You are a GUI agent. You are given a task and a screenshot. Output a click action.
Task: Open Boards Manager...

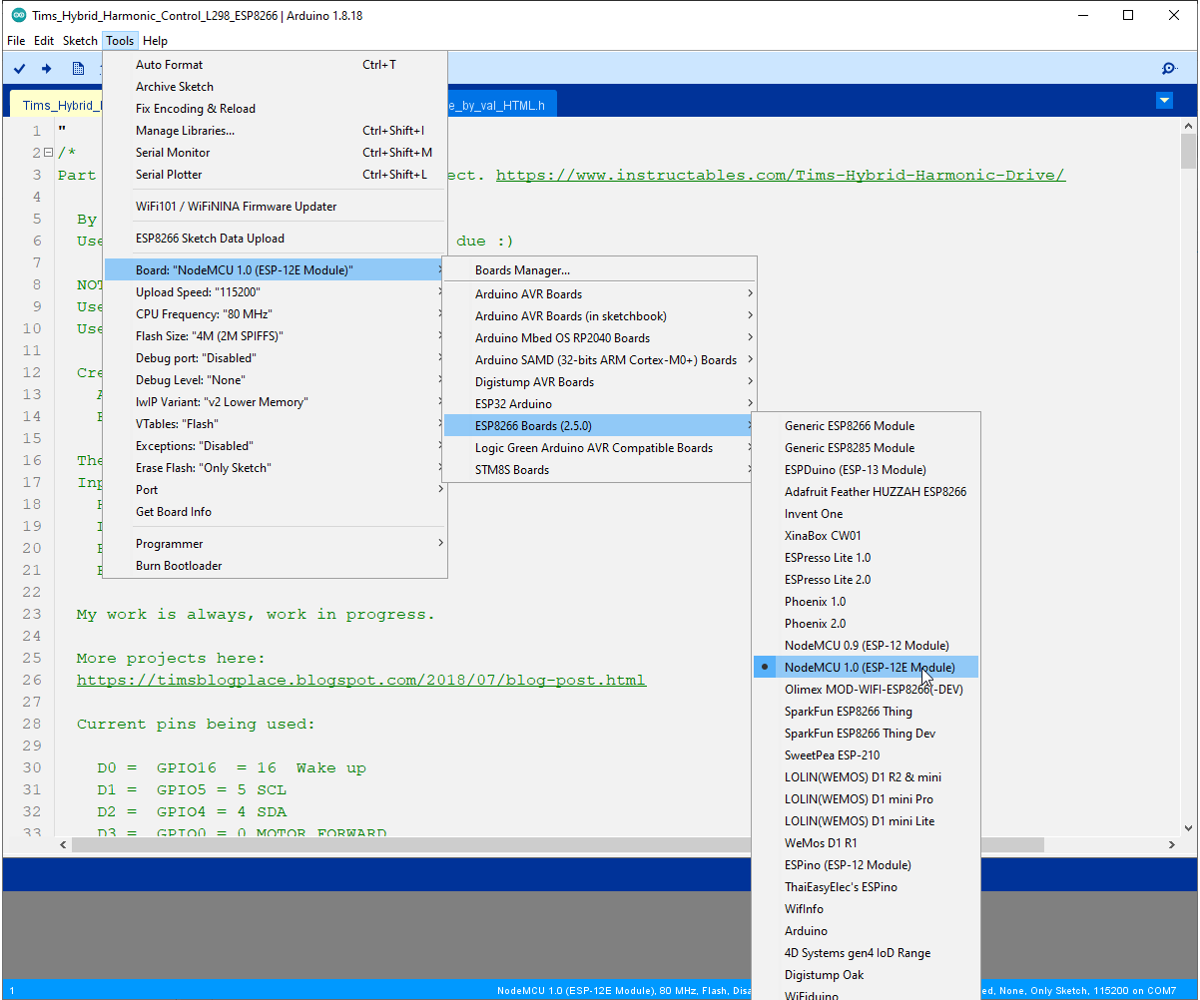522,270
